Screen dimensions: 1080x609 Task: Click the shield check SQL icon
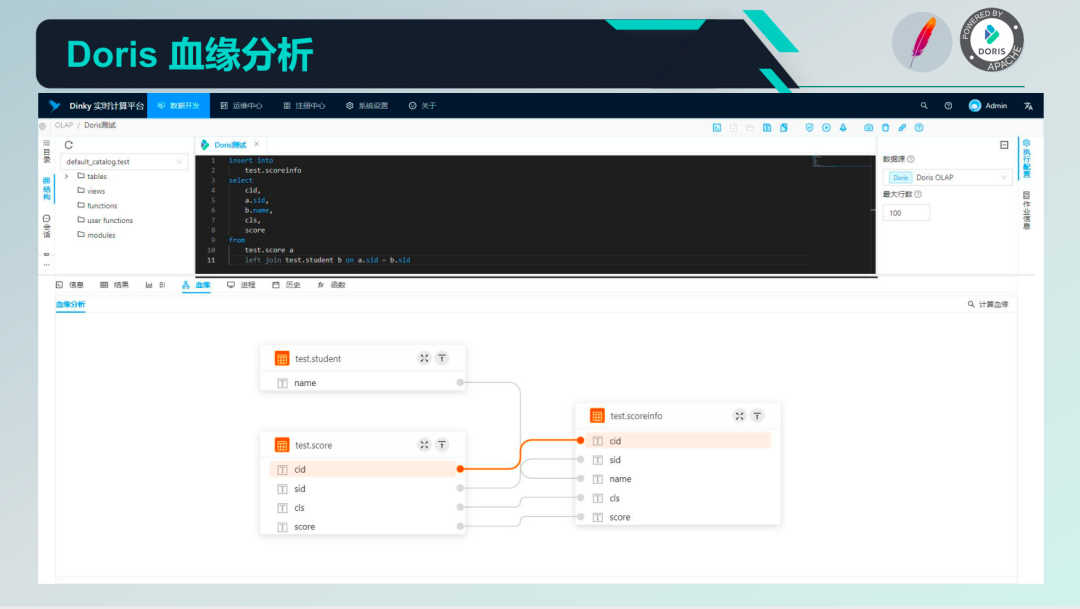pyautogui.click(x=809, y=127)
